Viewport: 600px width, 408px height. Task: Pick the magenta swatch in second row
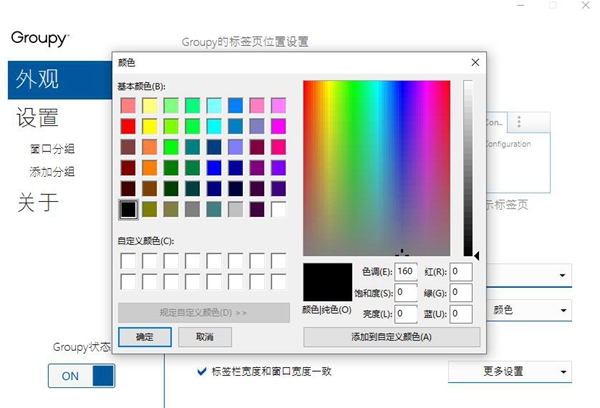click(x=279, y=126)
